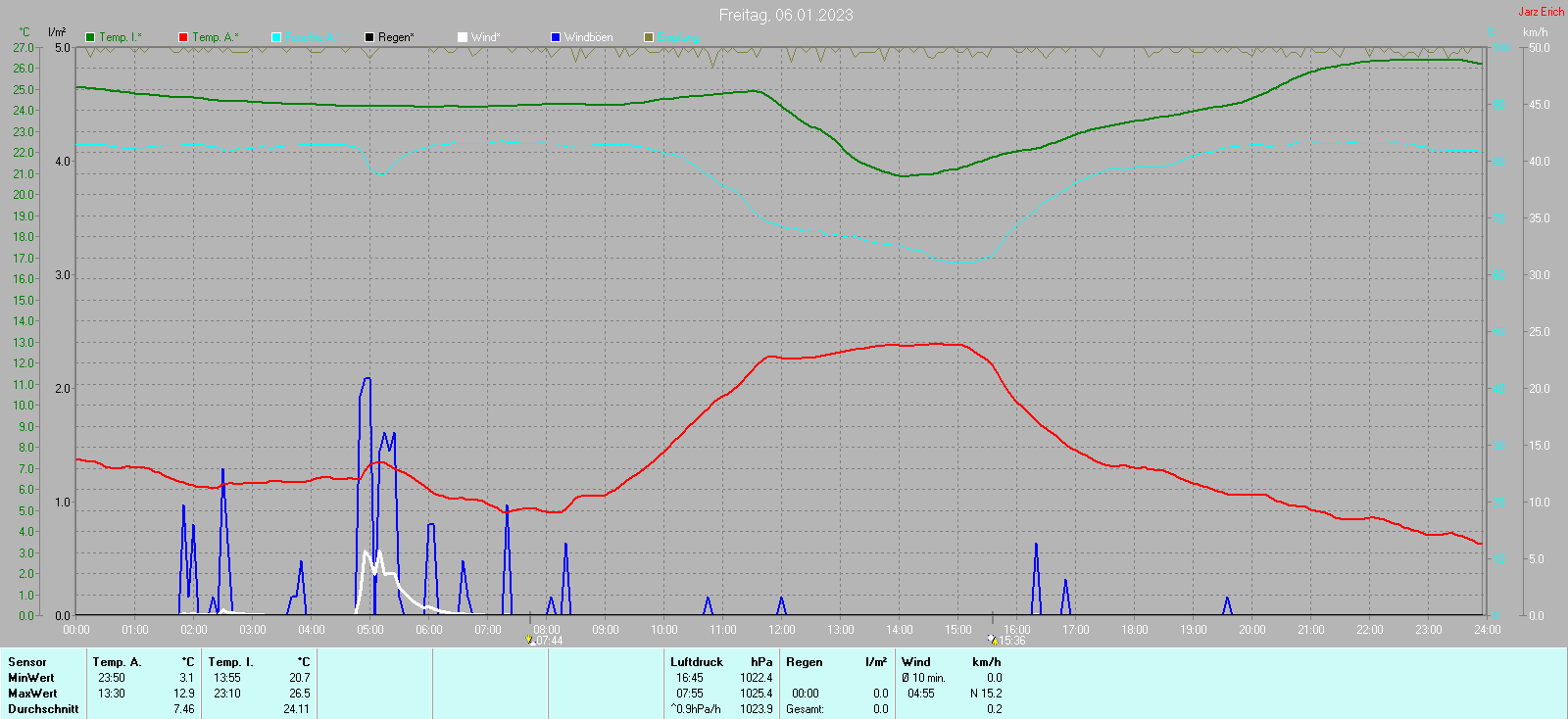1568x719 pixels.
Task: Select the sunrise icon beside 07:44
Action: (530, 641)
